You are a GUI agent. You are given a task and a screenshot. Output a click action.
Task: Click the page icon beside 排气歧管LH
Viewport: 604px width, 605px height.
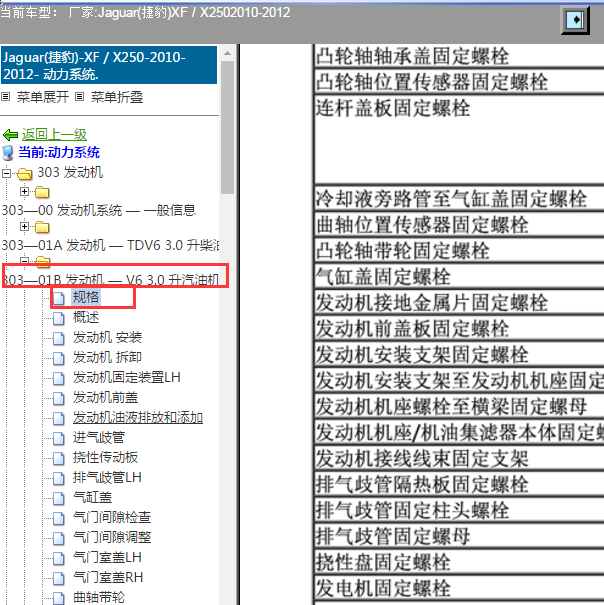click(59, 478)
